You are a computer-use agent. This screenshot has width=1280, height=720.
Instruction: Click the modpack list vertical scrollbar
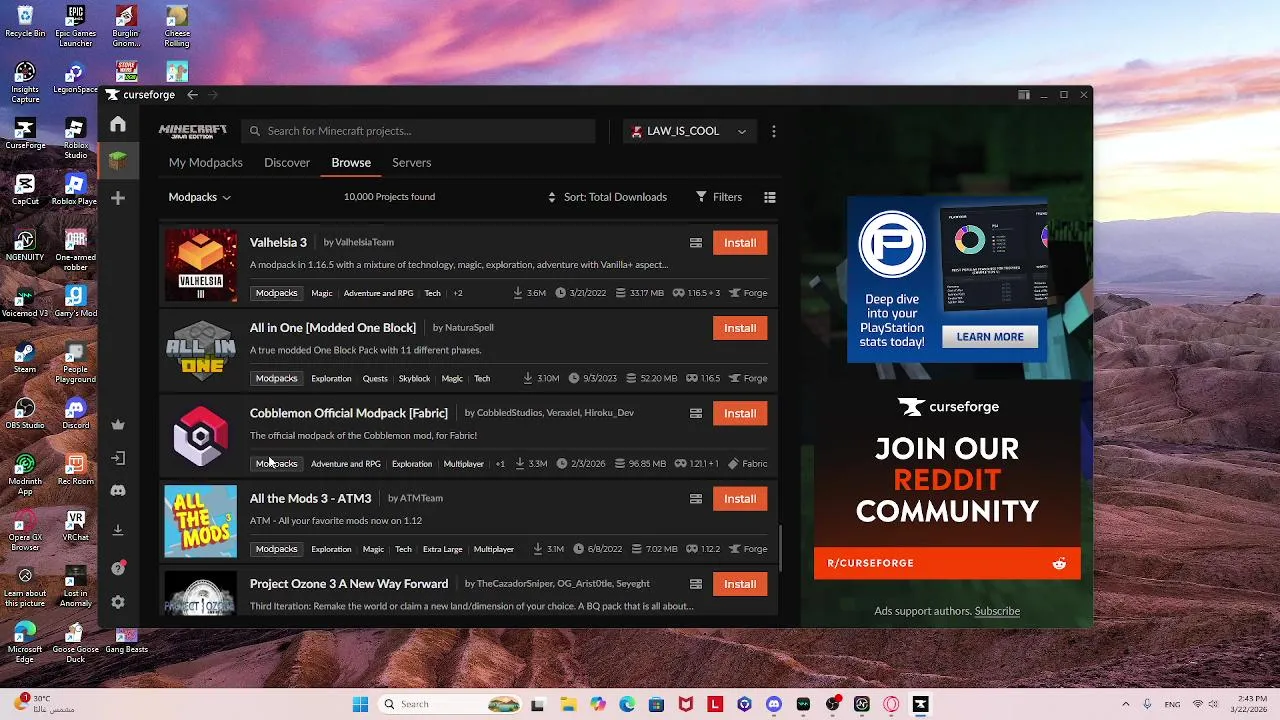point(780,548)
